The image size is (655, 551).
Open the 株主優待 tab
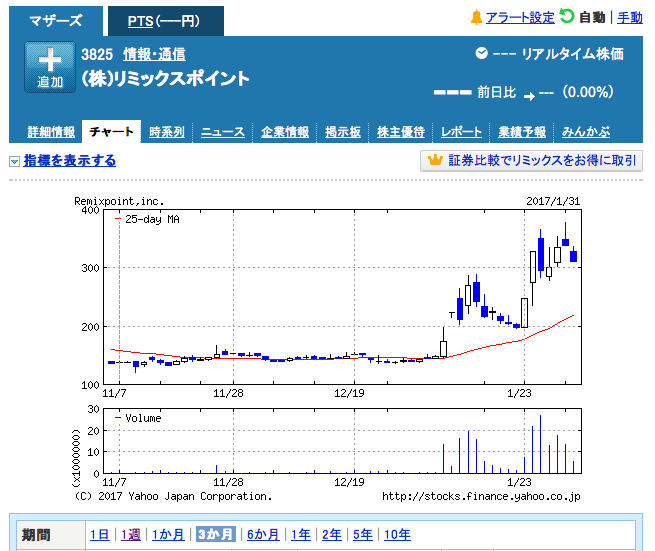[x=401, y=132]
